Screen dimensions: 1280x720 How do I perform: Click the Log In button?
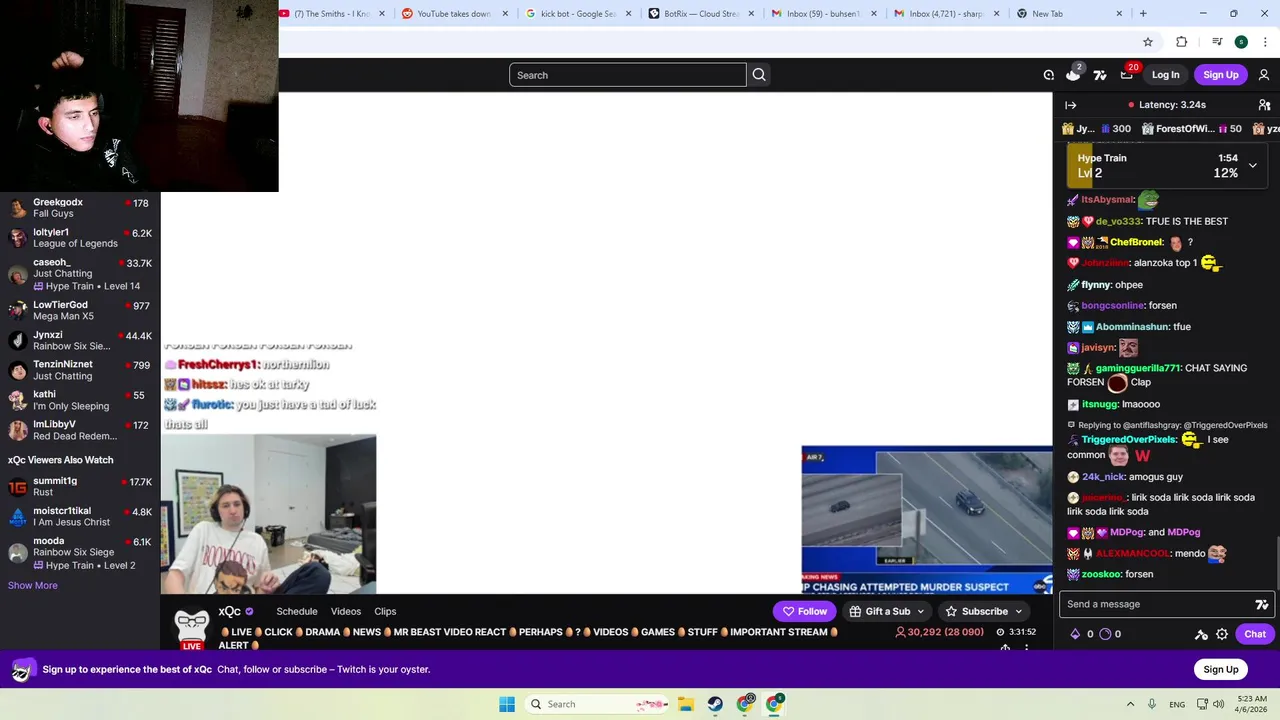tap(1165, 75)
